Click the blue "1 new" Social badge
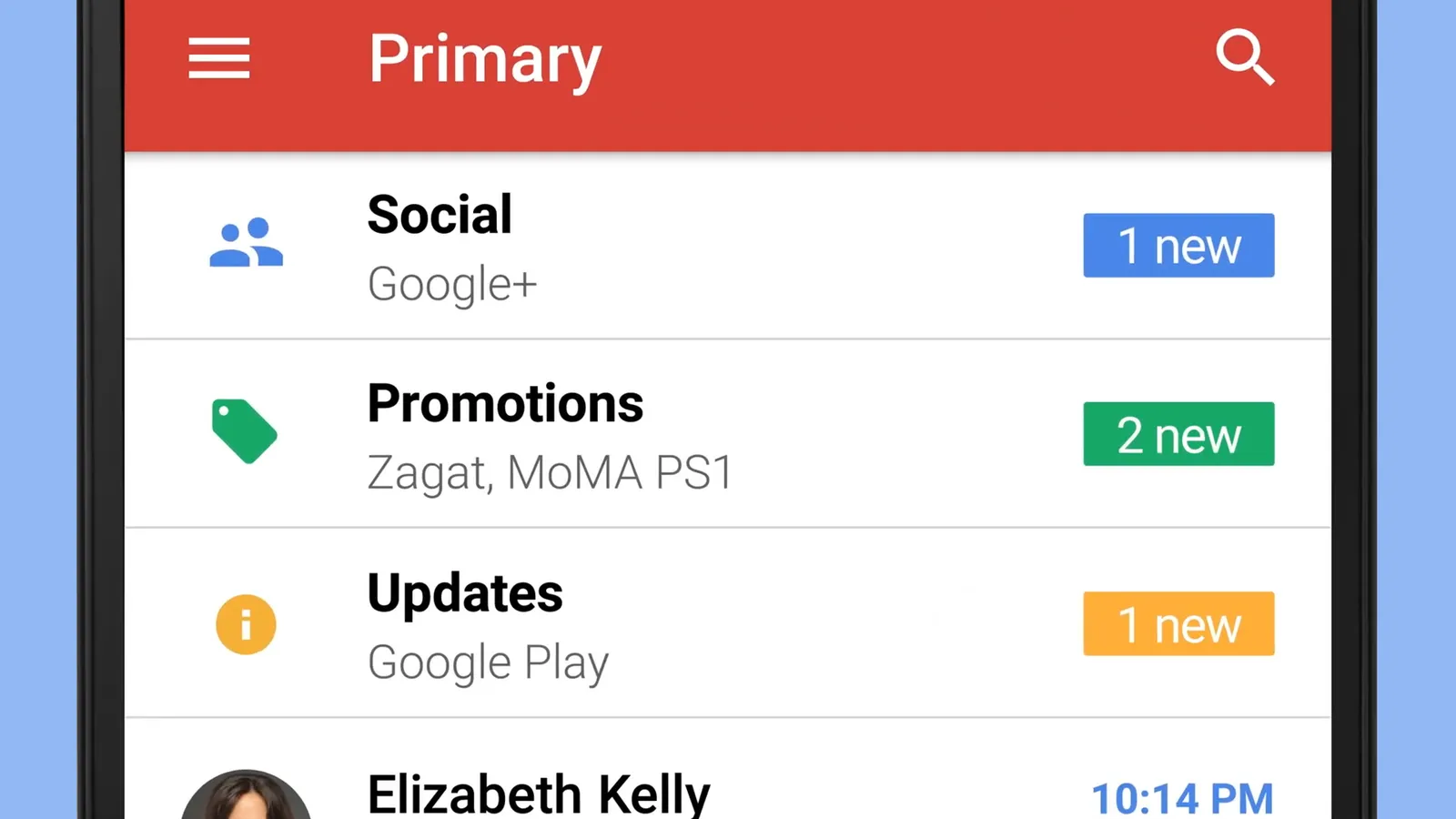1456x819 pixels. [1178, 246]
